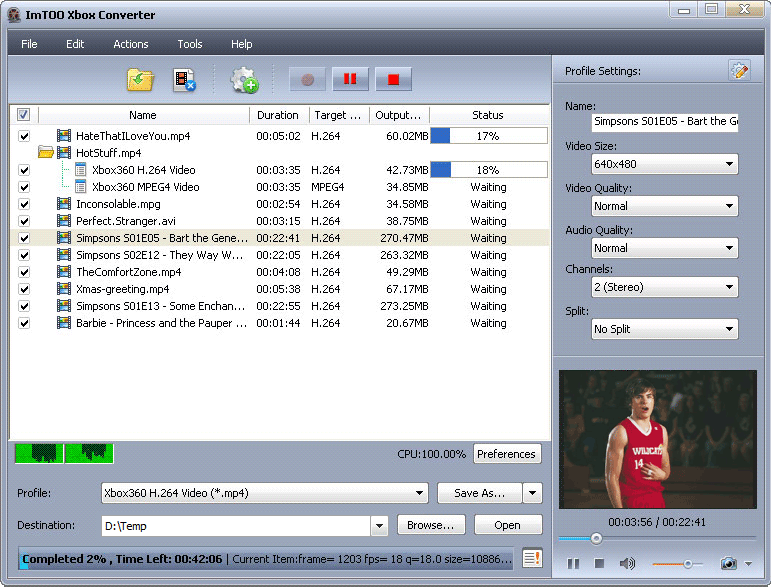Screen dimensions: 771x587
Task: Open the Audio Quality dropdown
Action: [x=664, y=248]
